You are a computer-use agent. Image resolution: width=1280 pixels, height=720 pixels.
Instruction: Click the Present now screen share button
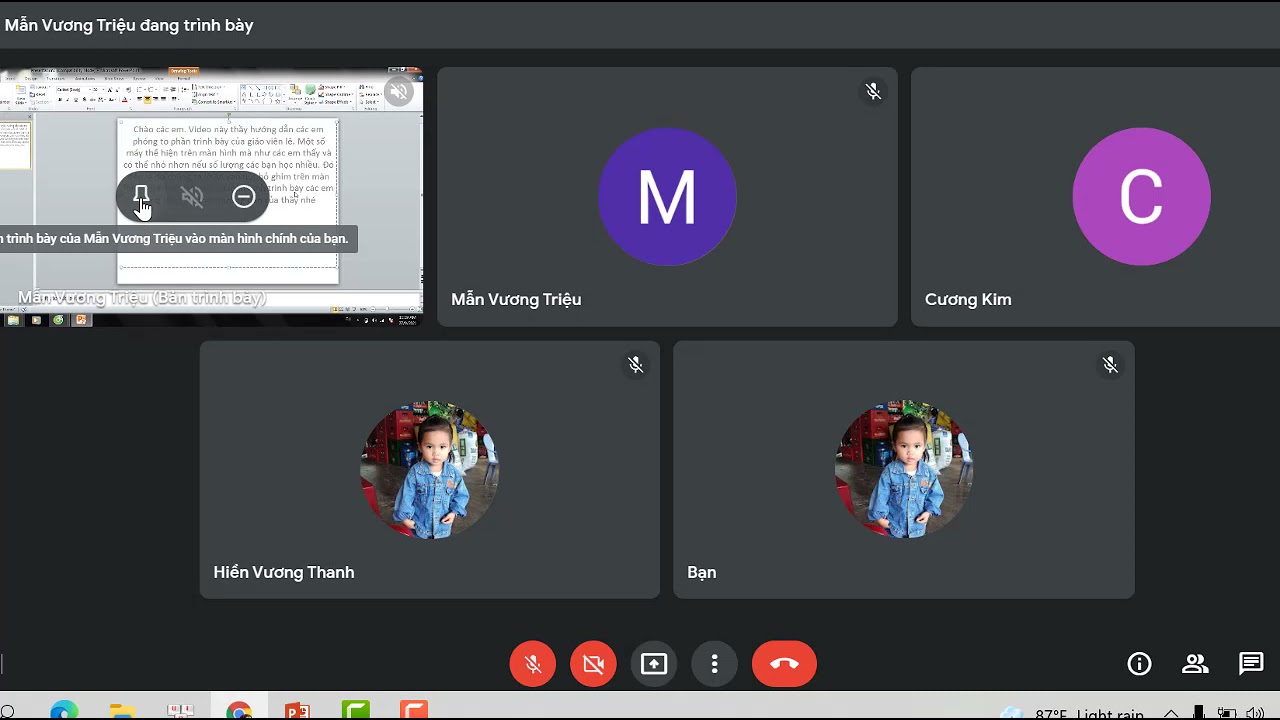coord(654,664)
